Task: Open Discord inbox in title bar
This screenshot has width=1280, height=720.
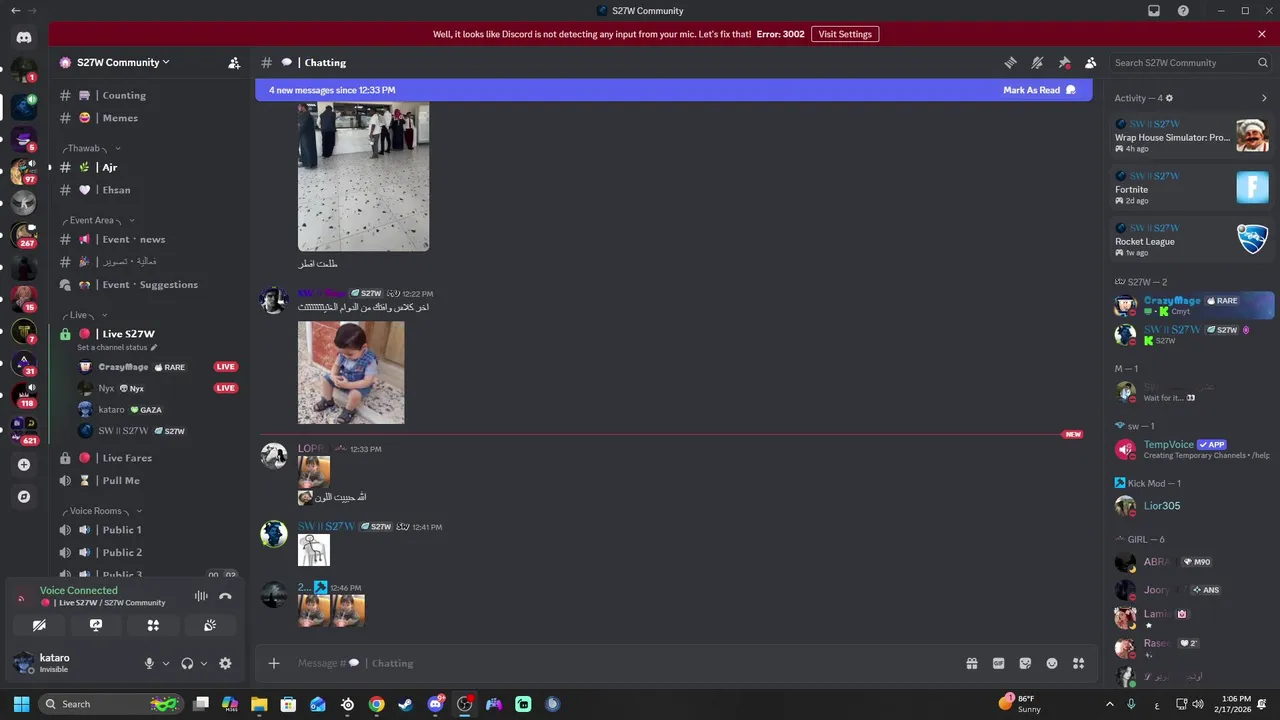Action: (1154, 11)
